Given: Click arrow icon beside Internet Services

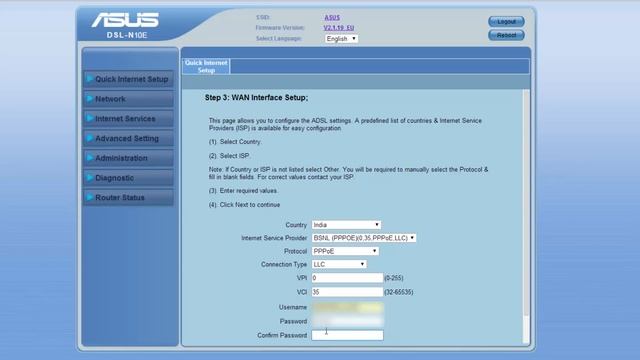Looking at the screenshot, I should (89, 118).
